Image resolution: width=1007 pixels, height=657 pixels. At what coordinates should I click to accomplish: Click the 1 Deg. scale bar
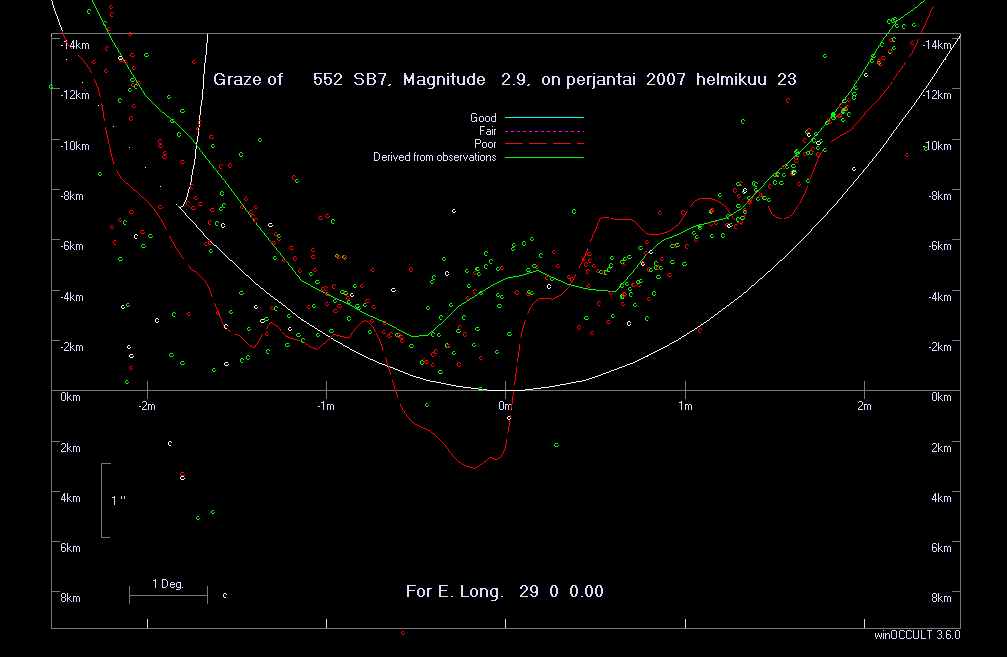(x=168, y=595)
